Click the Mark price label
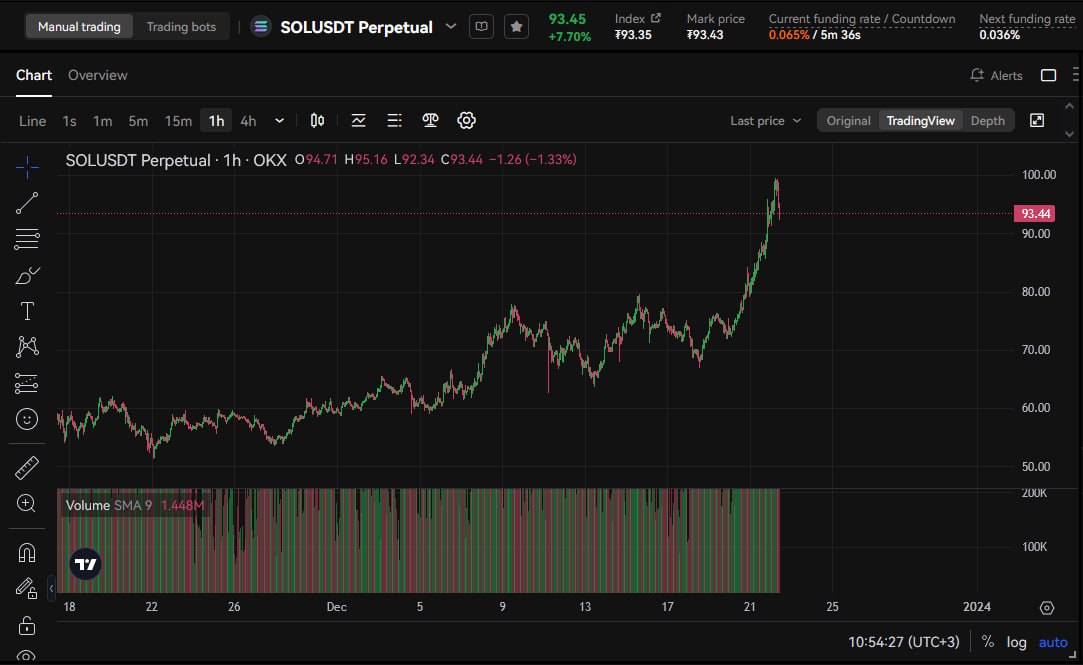Image resolution: width=1083 pixels, height=665 pixels. coord(716,19)
